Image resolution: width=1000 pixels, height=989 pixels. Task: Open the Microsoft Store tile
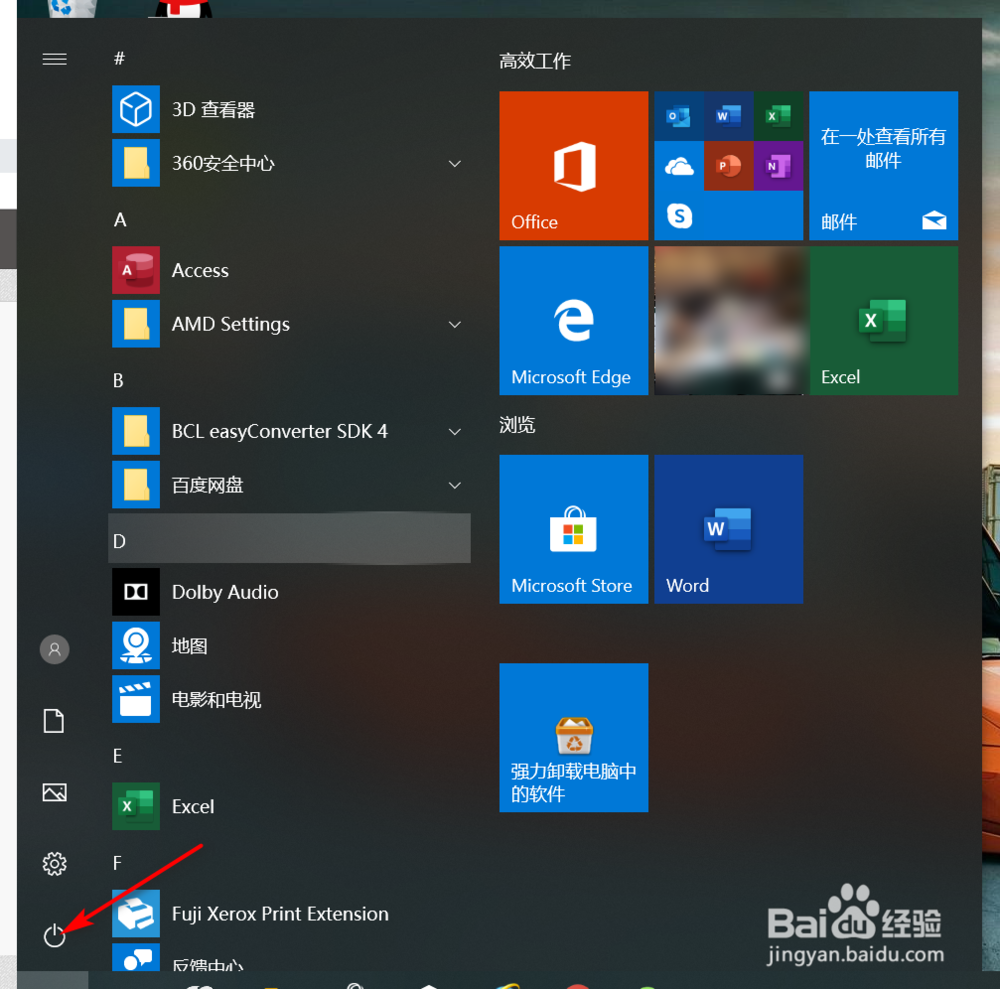coord(573,529)
